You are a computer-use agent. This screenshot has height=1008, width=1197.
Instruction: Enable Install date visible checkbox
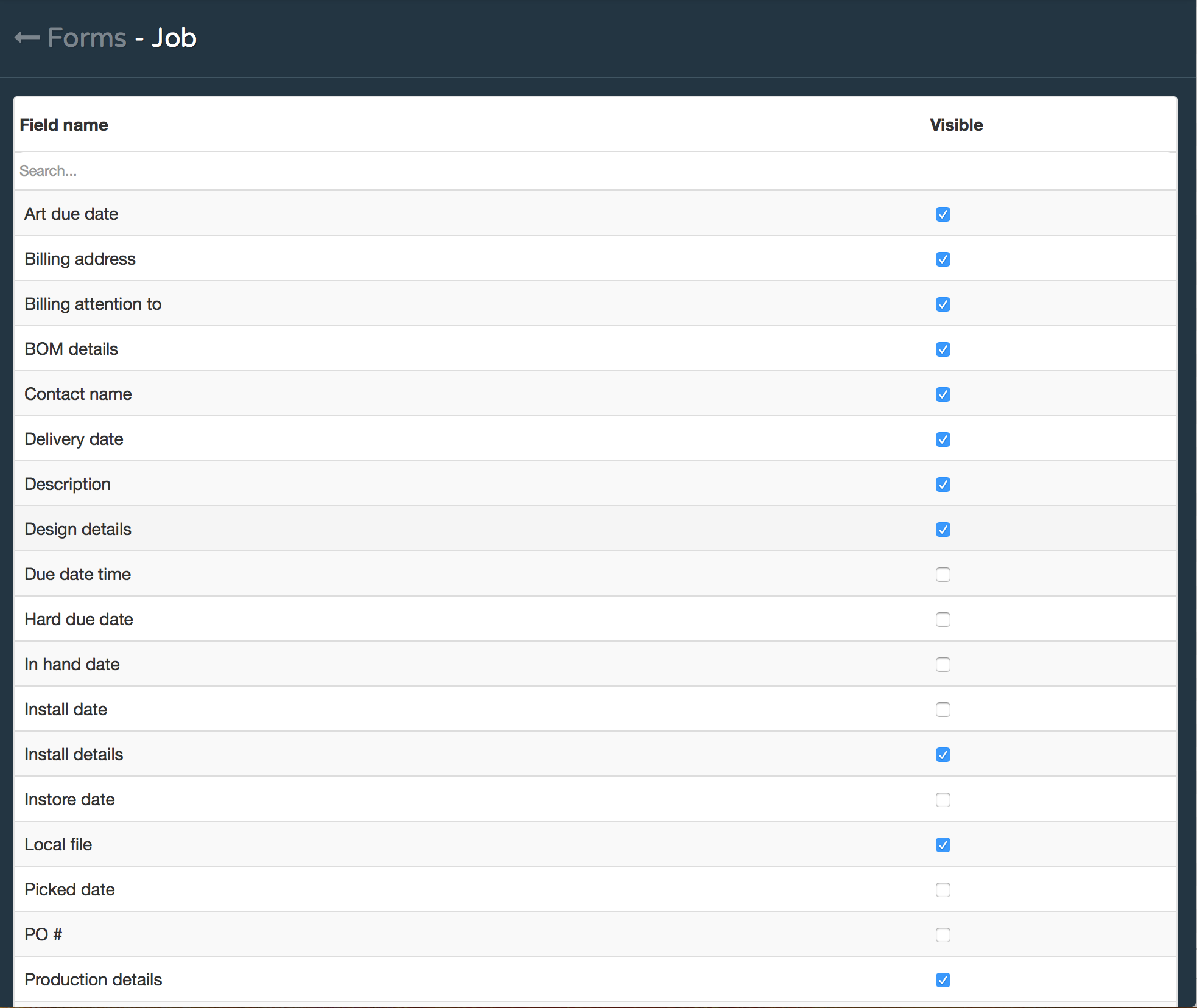[943, 710]
